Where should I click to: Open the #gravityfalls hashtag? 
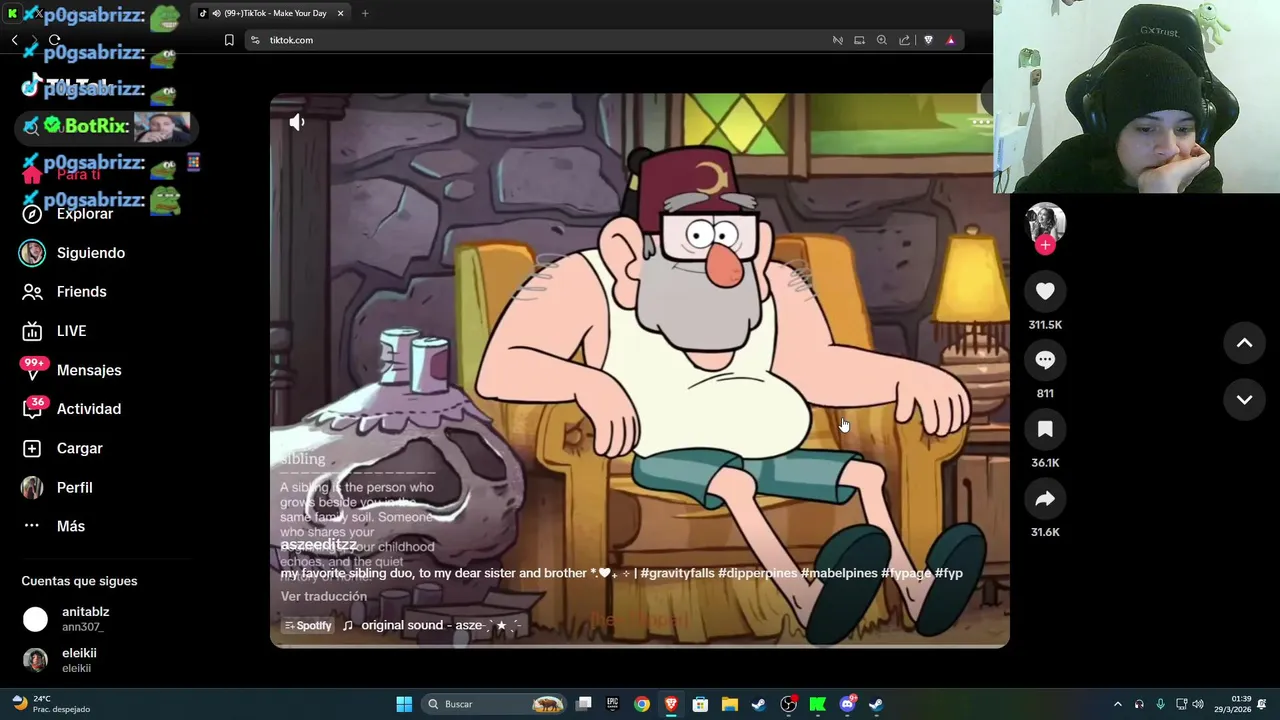(677, 573)
